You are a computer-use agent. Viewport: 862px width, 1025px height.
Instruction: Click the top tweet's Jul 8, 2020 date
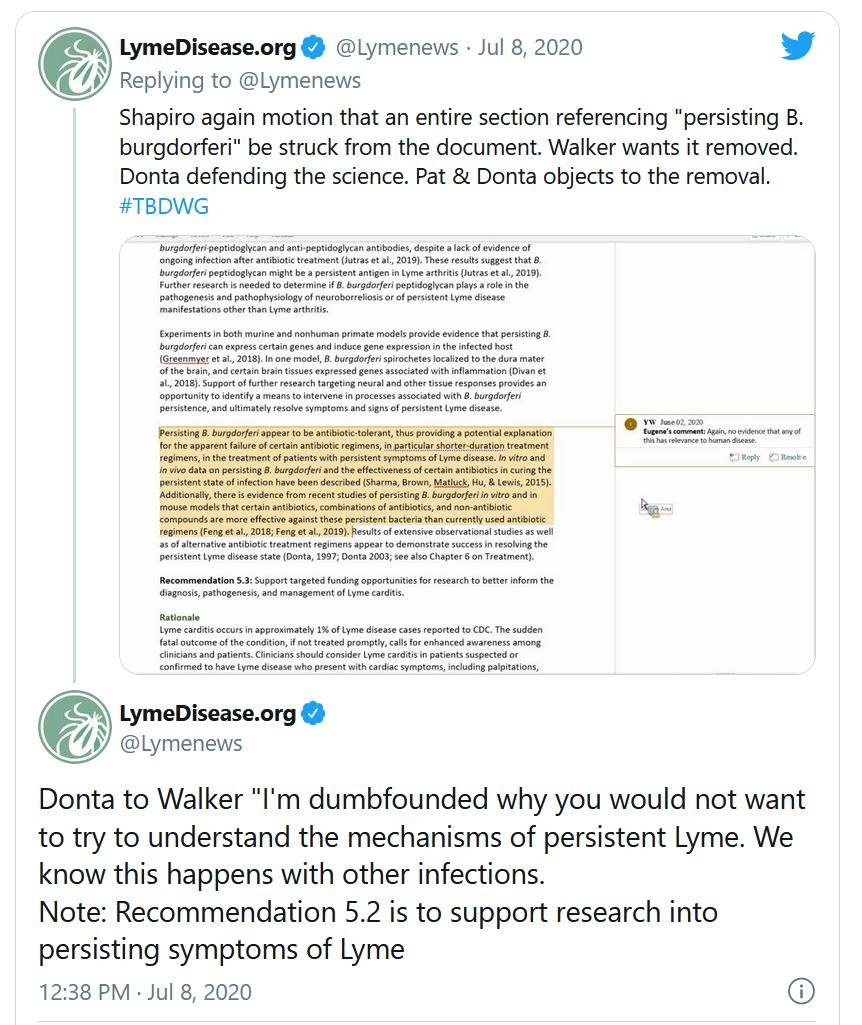coord(531,47)
